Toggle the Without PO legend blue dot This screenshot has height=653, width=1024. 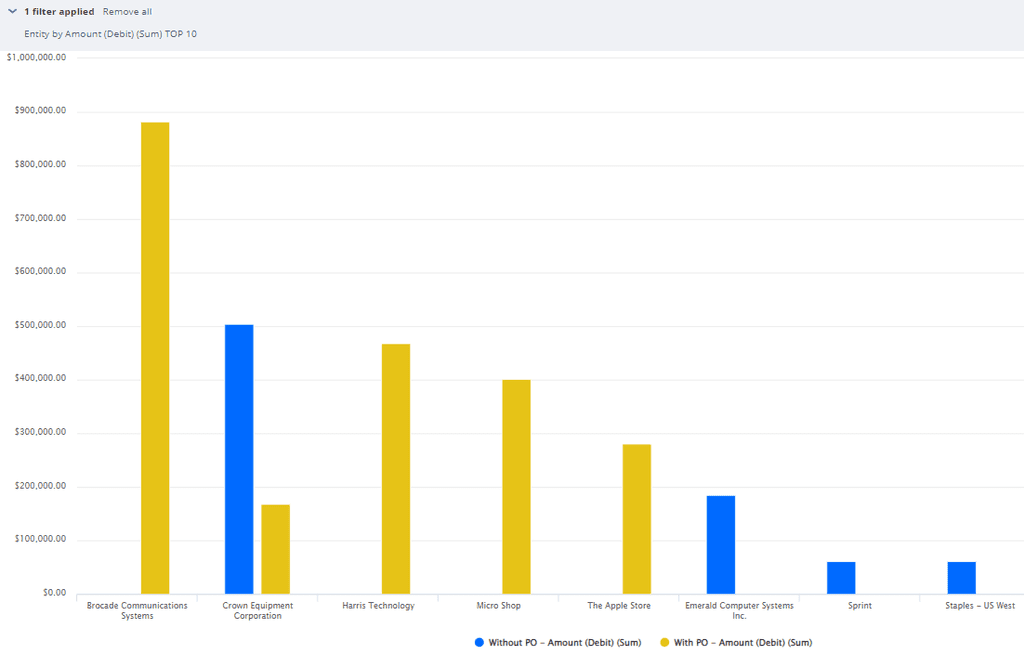pos(479,643)
